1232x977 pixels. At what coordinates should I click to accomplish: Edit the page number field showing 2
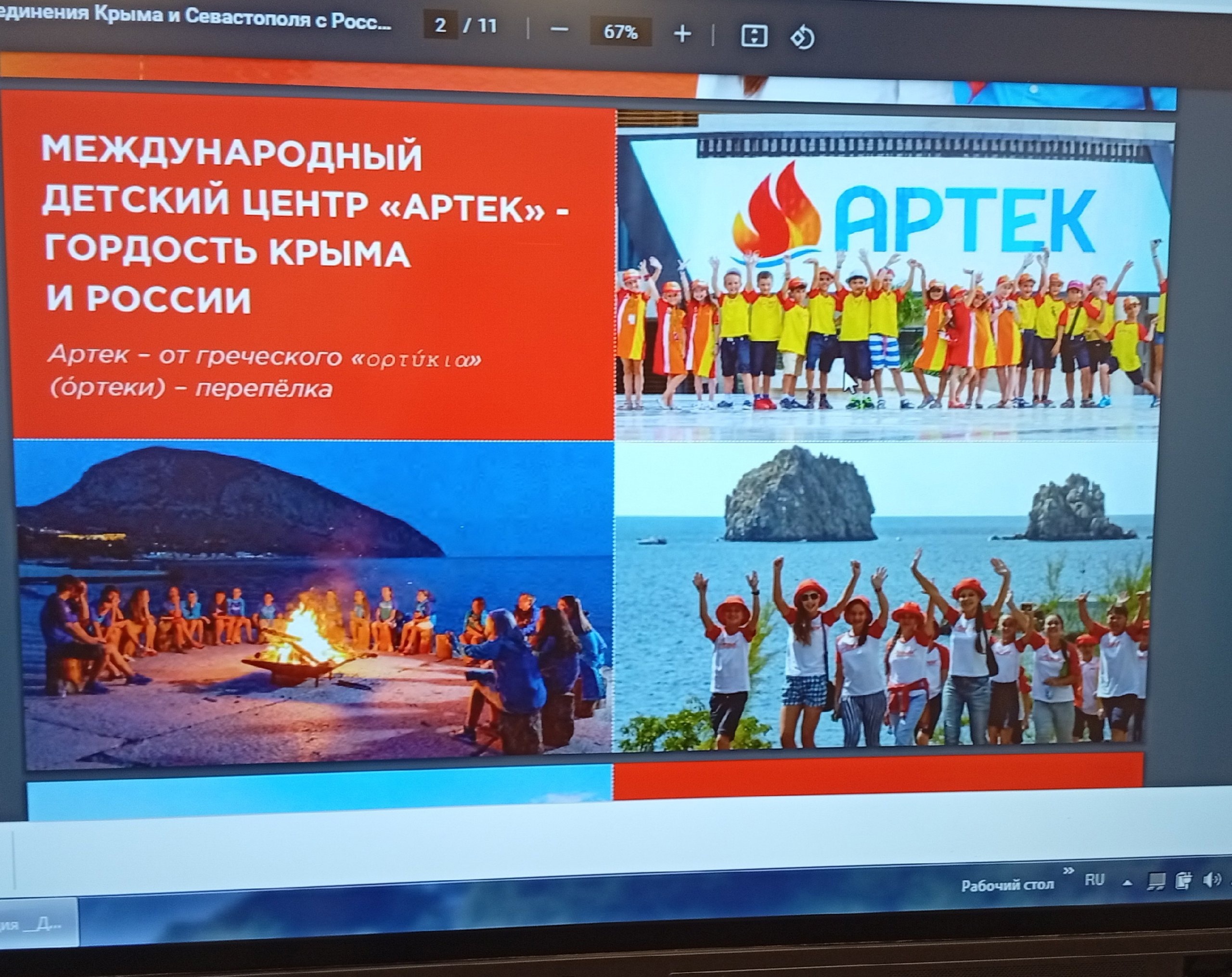point(440,26)
